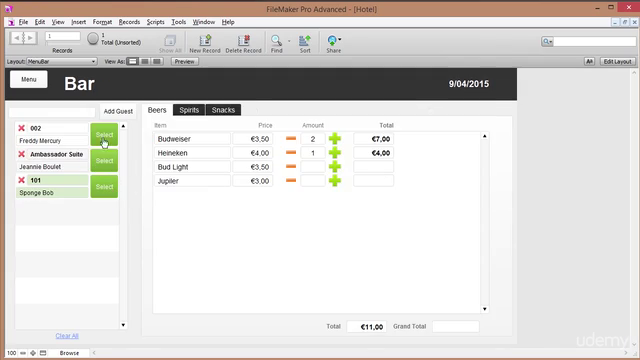Decrease Heineken amount with orange minus

291,153
